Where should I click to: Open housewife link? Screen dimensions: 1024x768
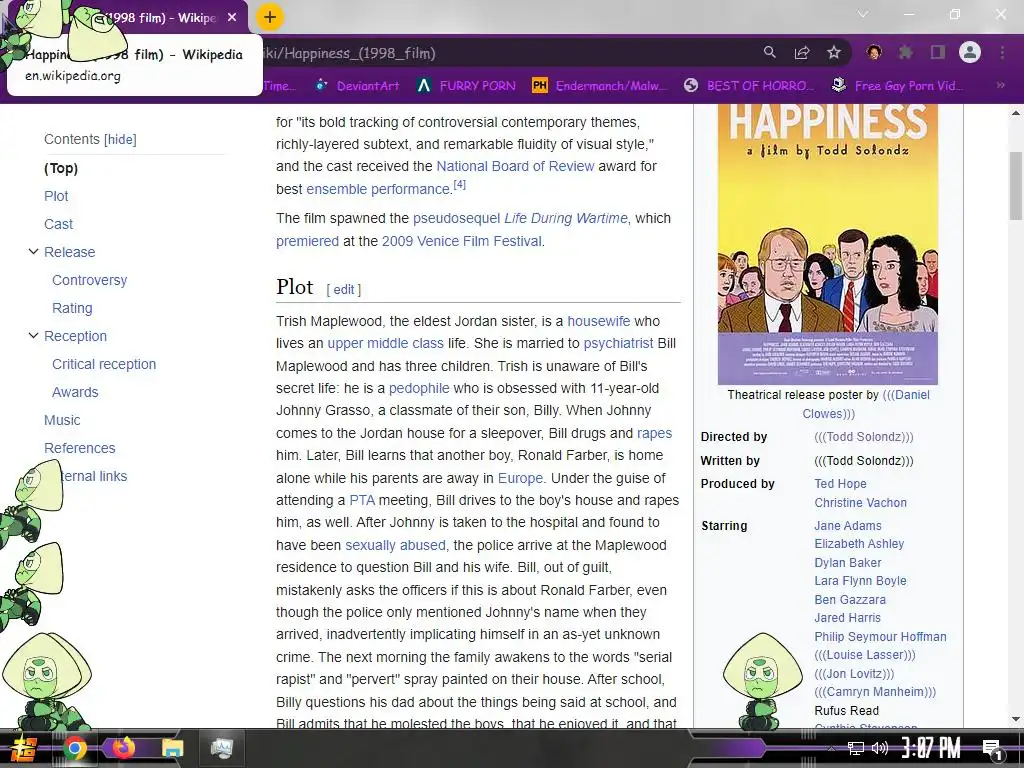click(599, 321)
